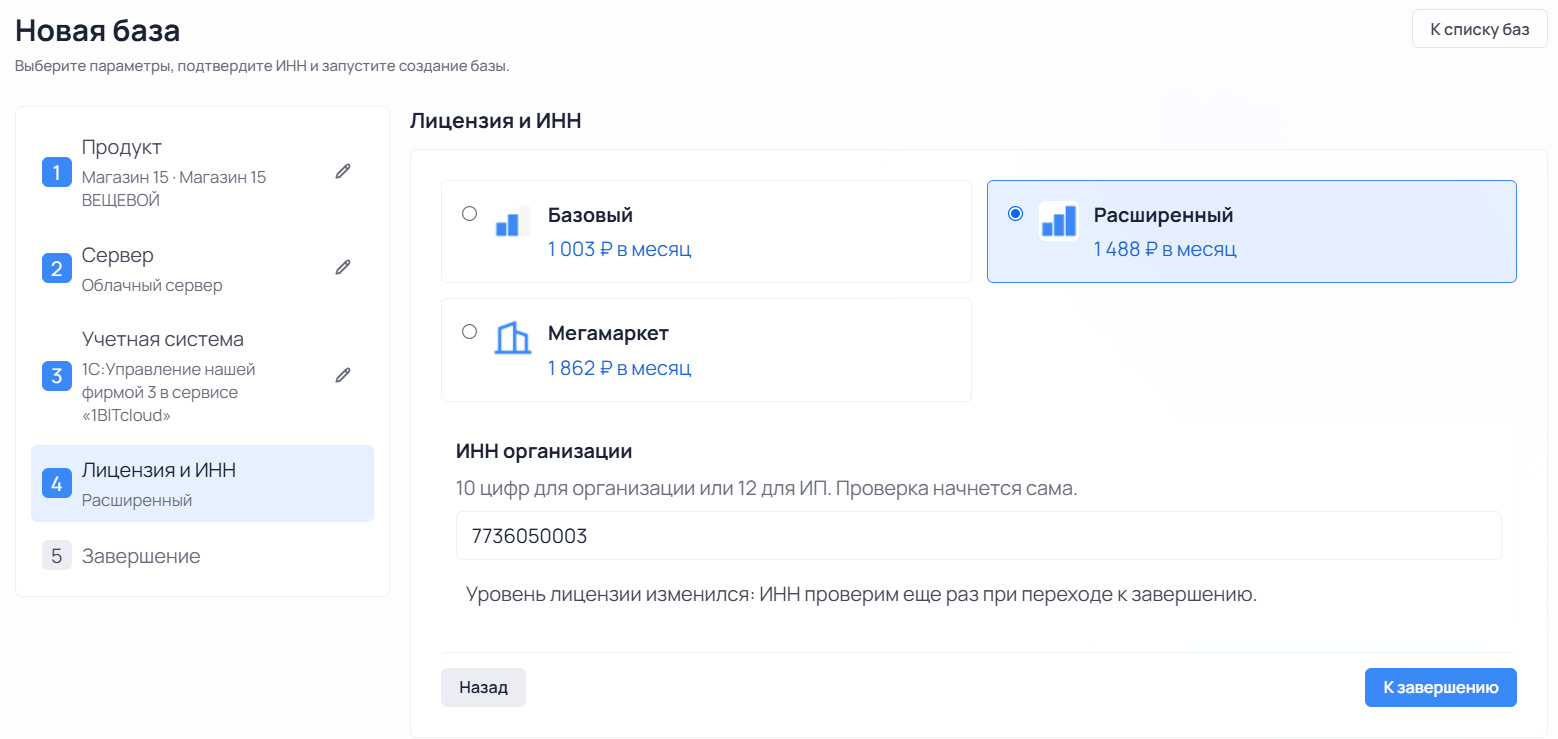The width and height of the screenshot is (1558, 739).
Task: Click the ИНН организации label
Action: tap(544, 451)
